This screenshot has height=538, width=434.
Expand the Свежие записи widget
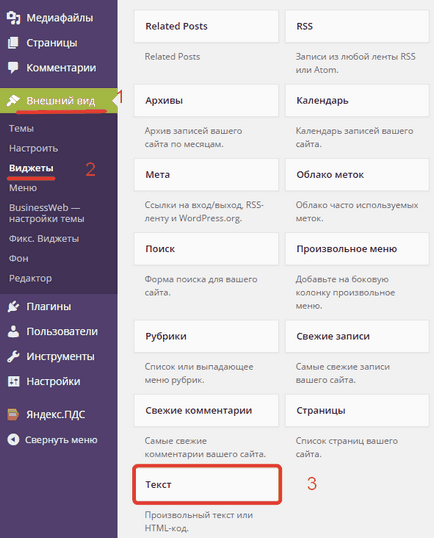(357, 336)
